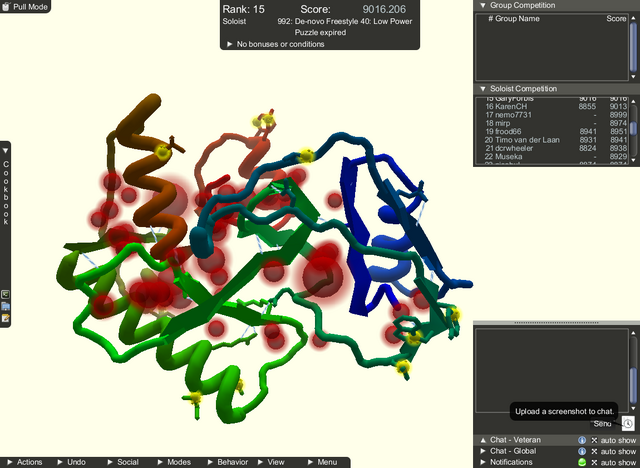Click the upload screenshot clock icon
Screen dimensions: 640x468
[x=628, y=423]
